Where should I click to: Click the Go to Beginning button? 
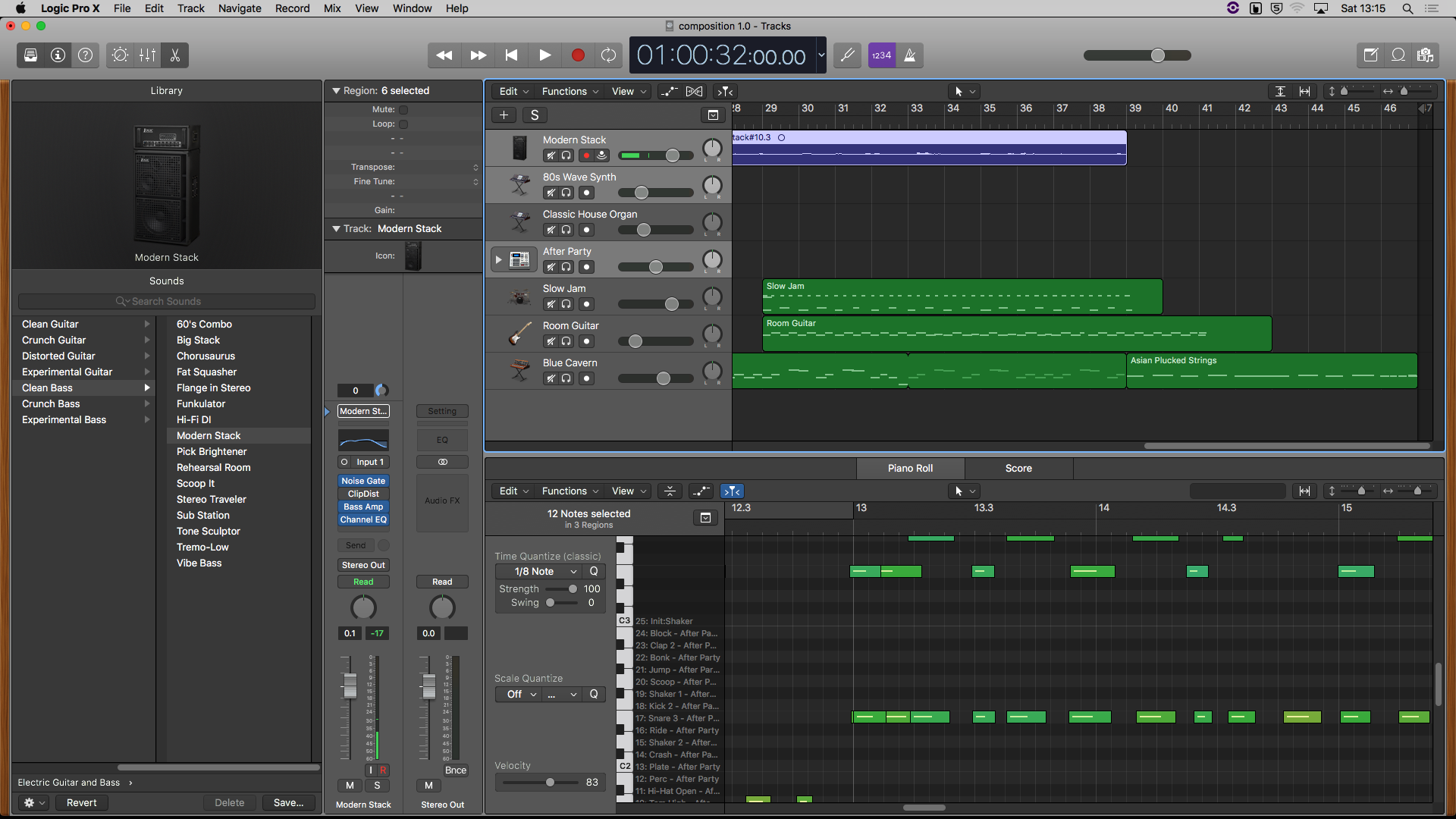(511, 55)
